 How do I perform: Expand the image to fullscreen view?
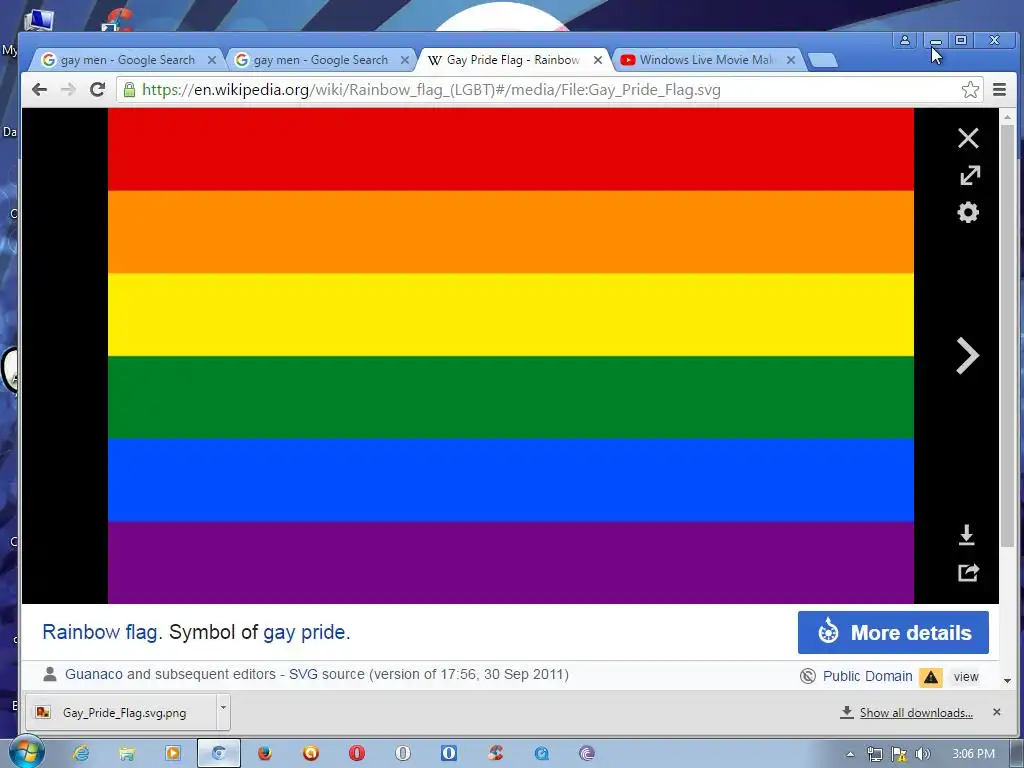point(969,175)
